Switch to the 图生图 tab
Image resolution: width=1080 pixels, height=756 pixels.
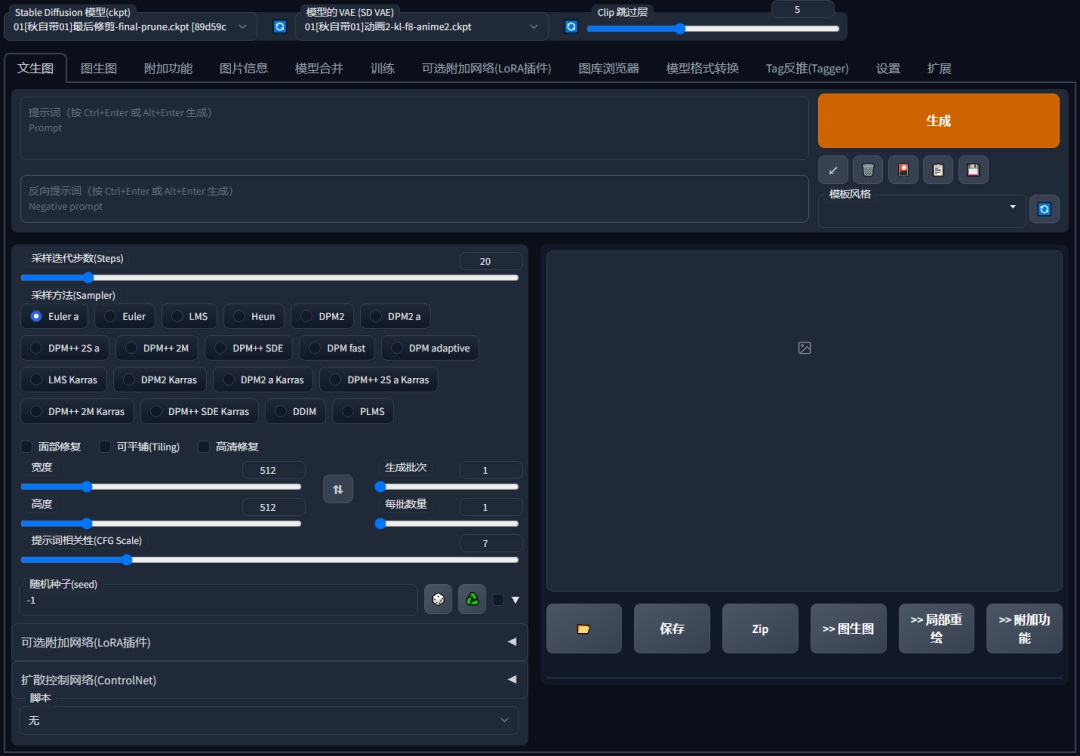99,68
